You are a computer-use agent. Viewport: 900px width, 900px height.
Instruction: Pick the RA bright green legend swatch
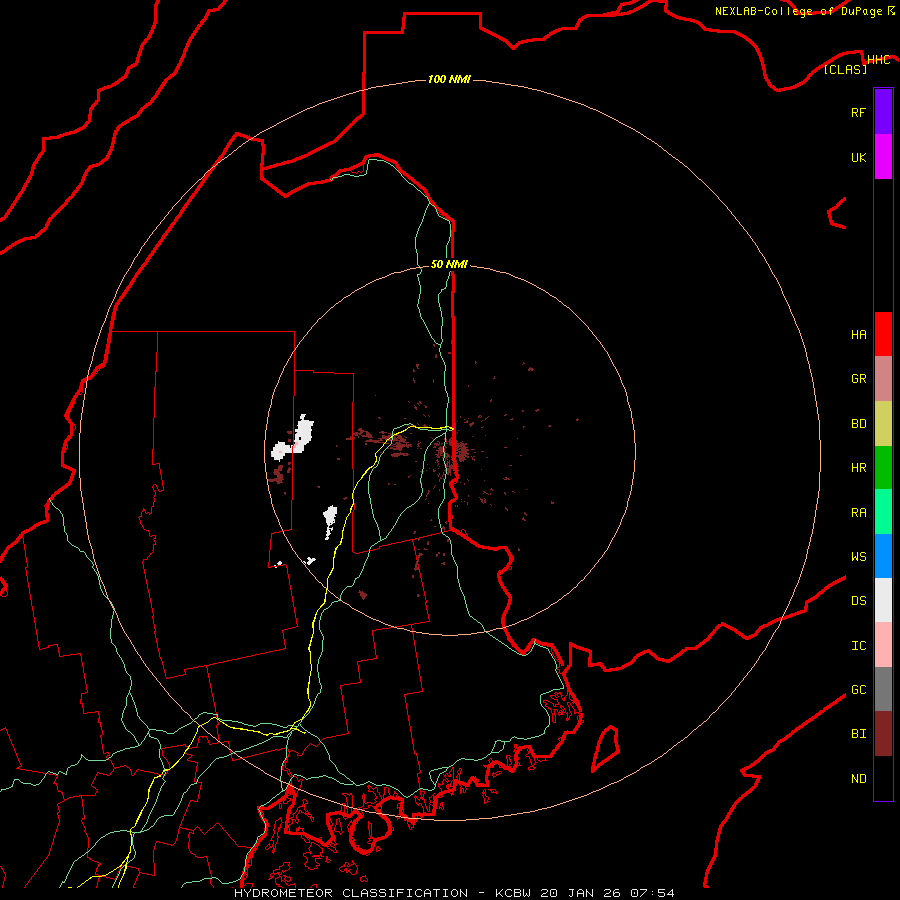pyautogui.click(x=883, y=512)
